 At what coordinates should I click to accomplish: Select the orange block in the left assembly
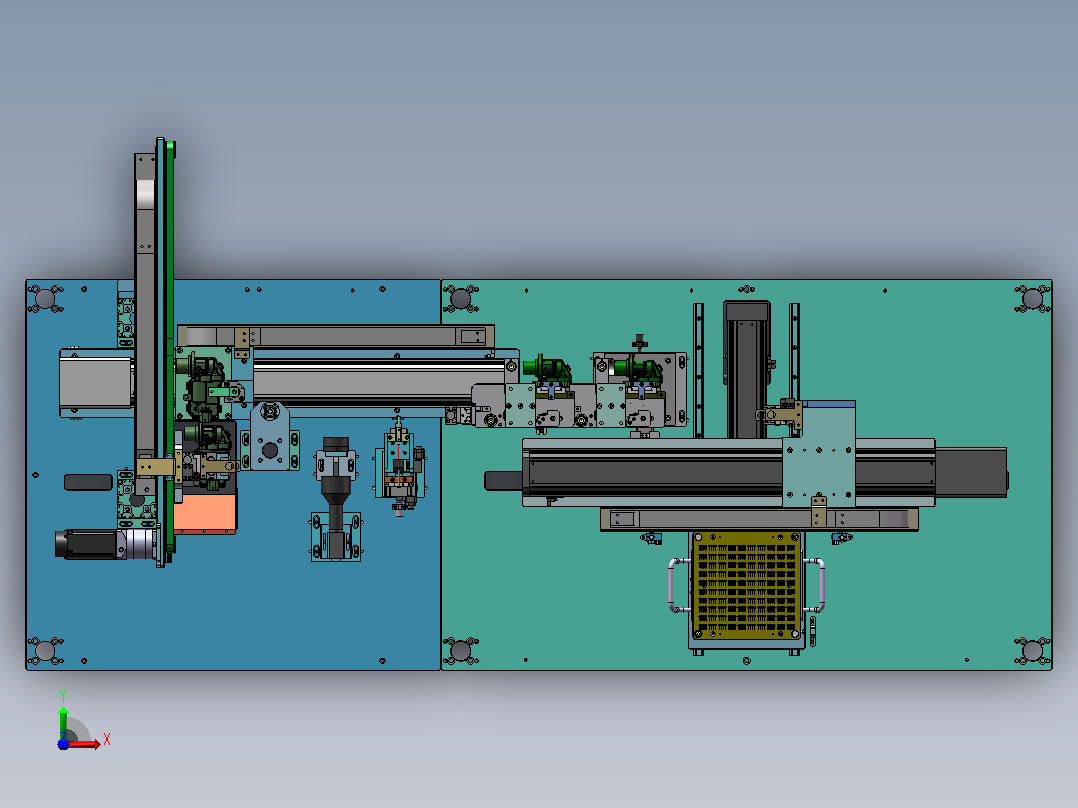pos(205,514)
